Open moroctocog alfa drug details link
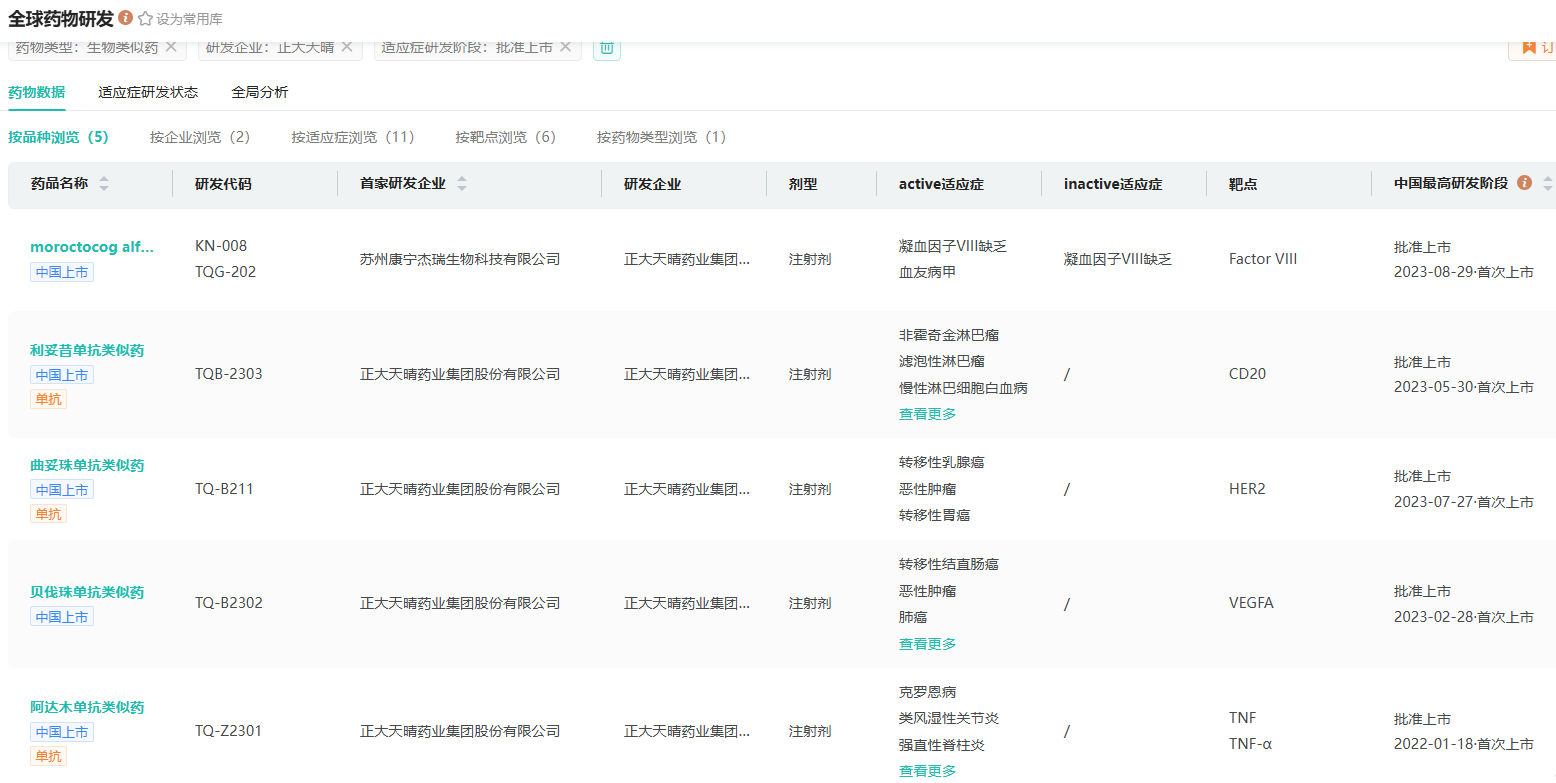Image resolution: width=1556 pixels, height=783 pixels. pyautogui.click(x=92, y=247)
